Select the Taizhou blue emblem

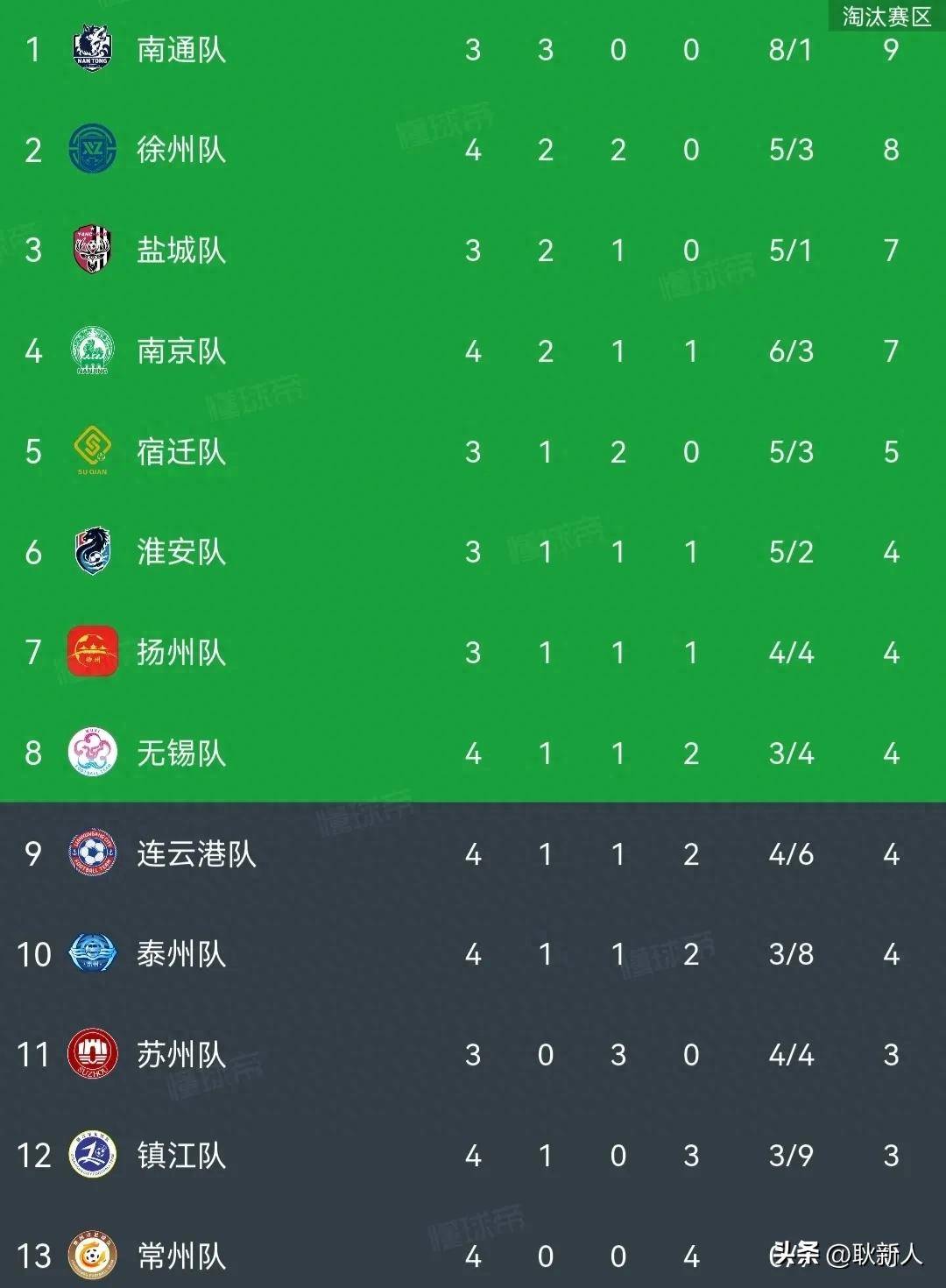(x=92, y=953)
